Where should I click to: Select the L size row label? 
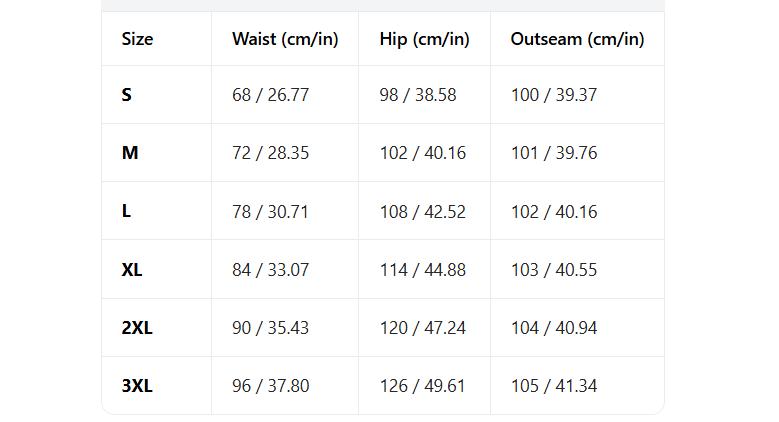[126, 211]
